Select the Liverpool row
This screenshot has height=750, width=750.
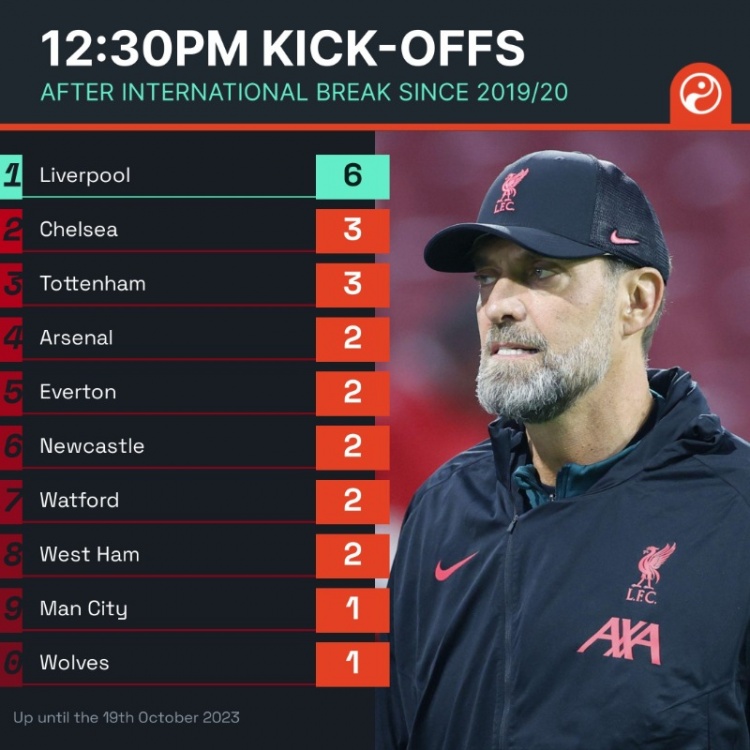tap(195, 176)
